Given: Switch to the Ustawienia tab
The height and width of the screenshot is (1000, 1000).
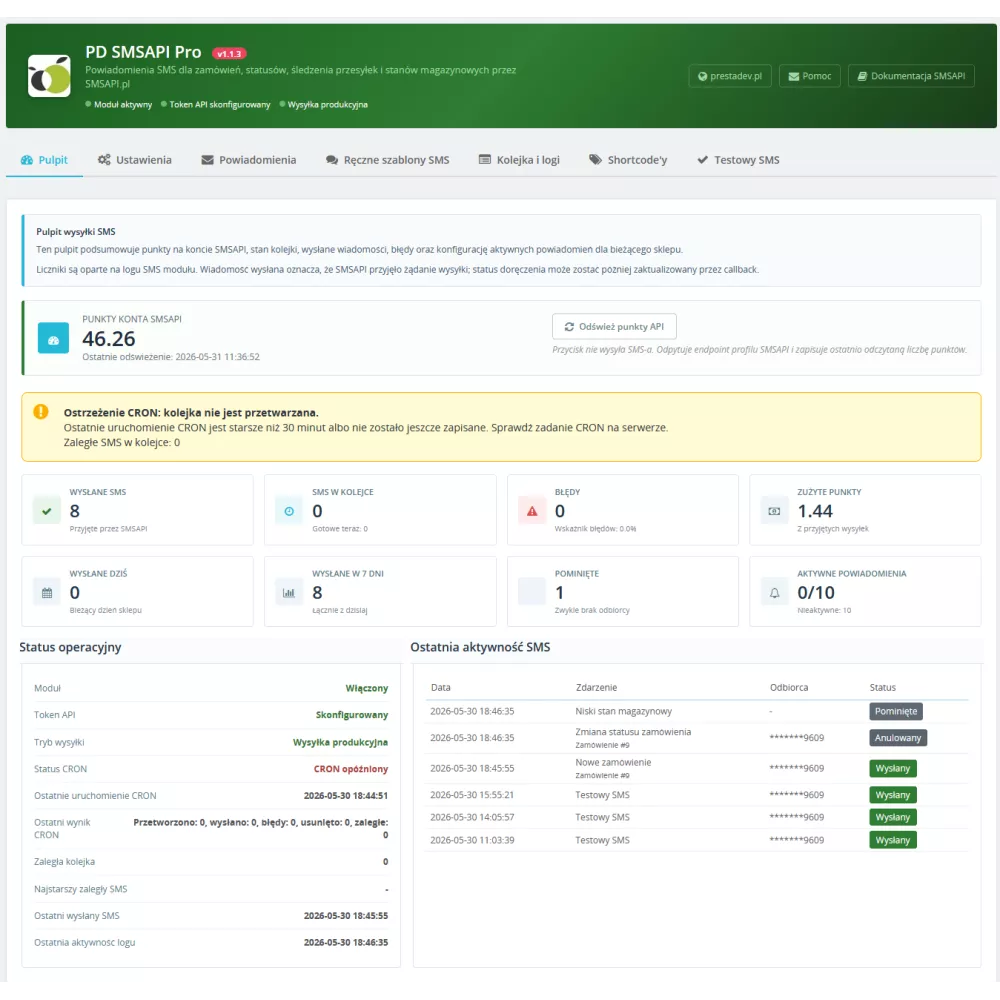Looking at the screenshot, I should pyautogui.click(x=135, y=160).
